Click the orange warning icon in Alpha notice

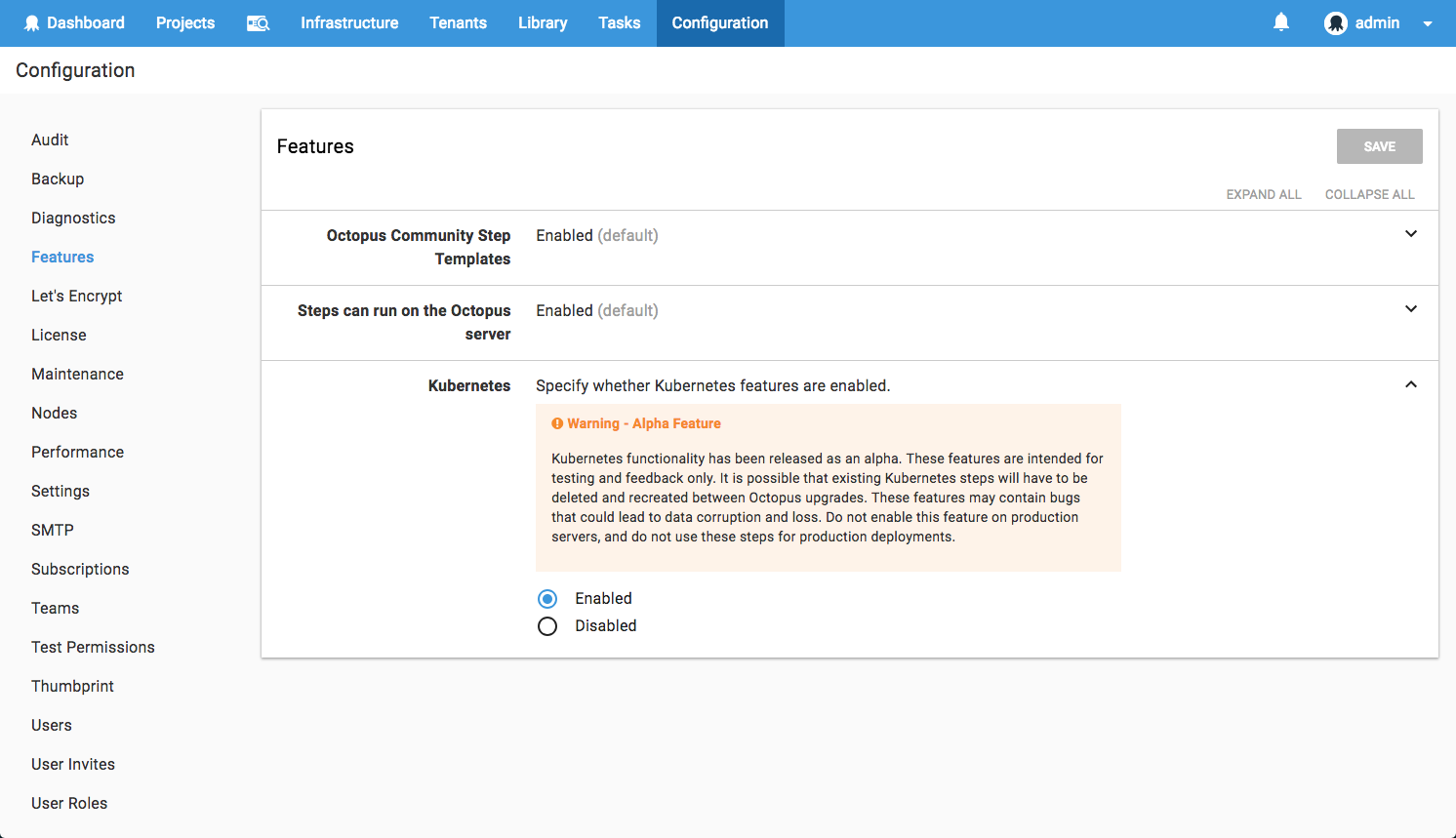click(557, 423)
